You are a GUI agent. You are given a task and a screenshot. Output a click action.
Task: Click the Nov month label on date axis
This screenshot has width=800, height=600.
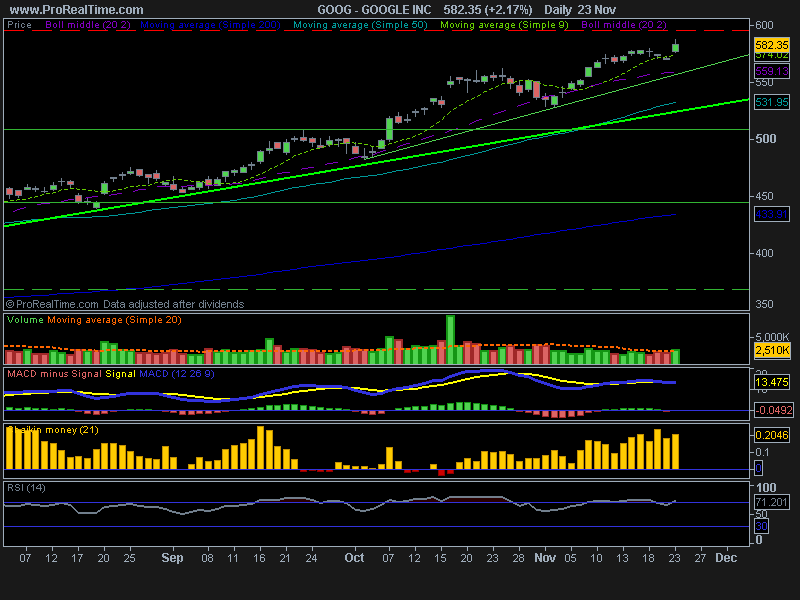545,558
